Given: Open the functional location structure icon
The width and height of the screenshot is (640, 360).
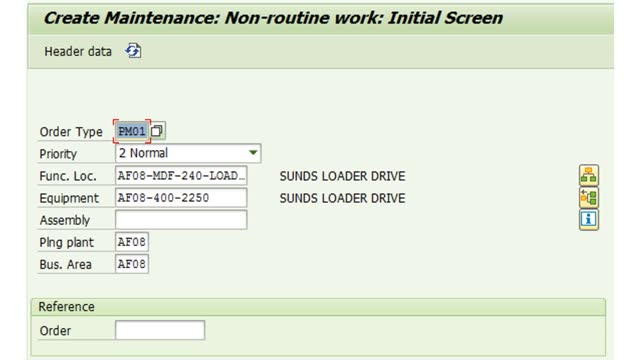Looking at the screenshot, I should point(589,176).
